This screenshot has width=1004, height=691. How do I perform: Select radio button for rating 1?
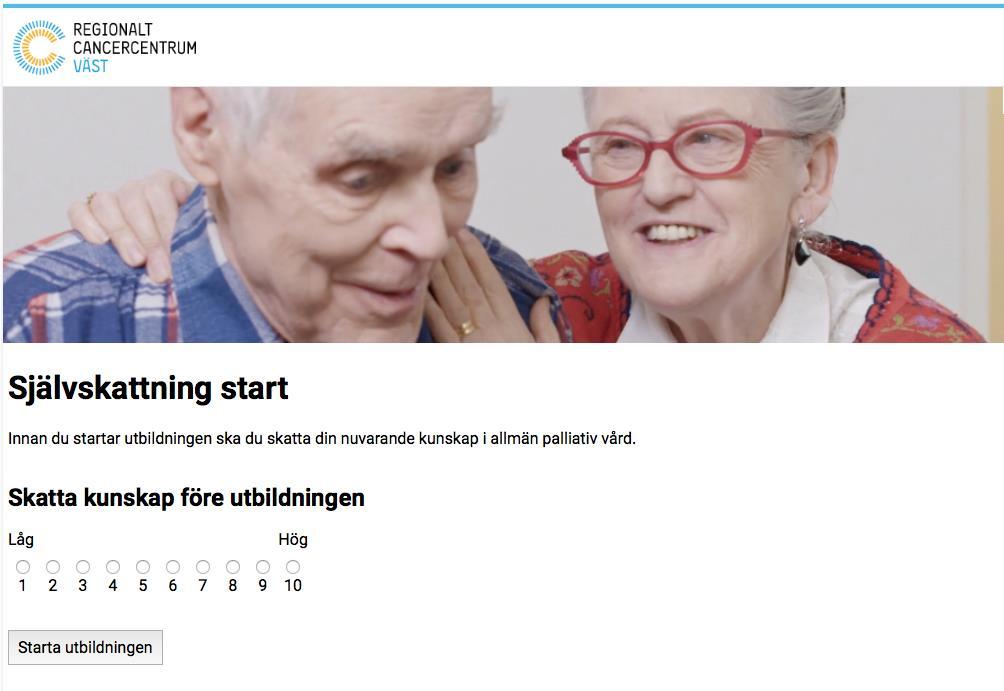coord(23,567)
